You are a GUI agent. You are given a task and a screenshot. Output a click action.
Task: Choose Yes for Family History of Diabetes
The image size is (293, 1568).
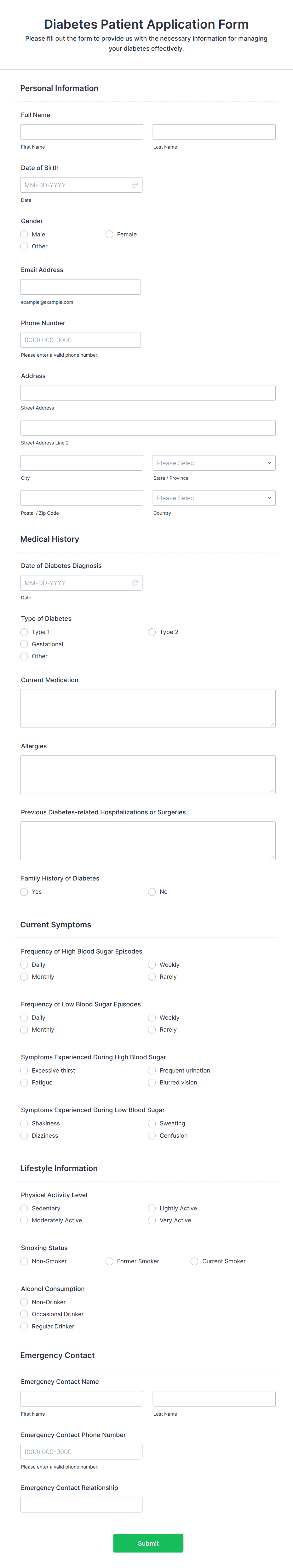click(x=24, y=892)
